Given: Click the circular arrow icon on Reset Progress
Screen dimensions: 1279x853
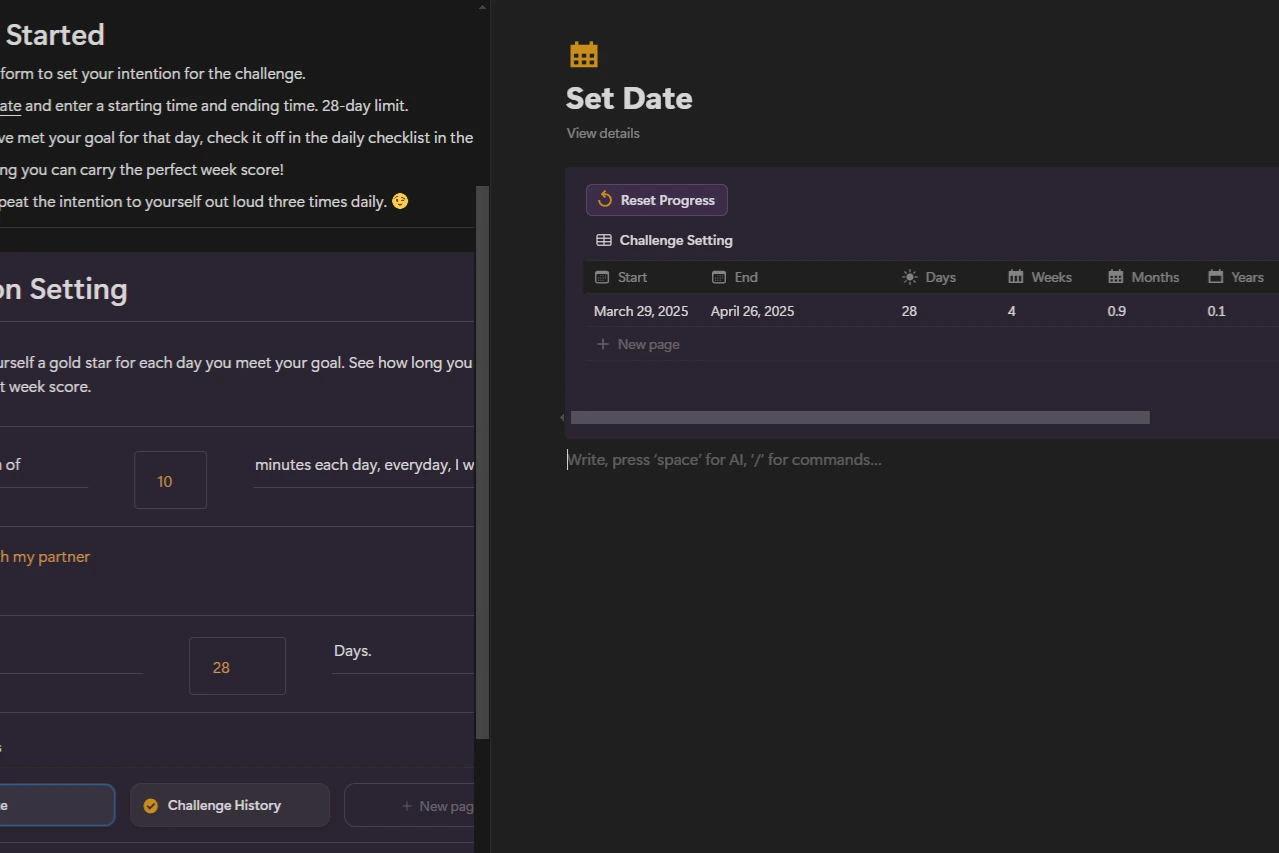Looking at the screenshot, I should point(604,199).
